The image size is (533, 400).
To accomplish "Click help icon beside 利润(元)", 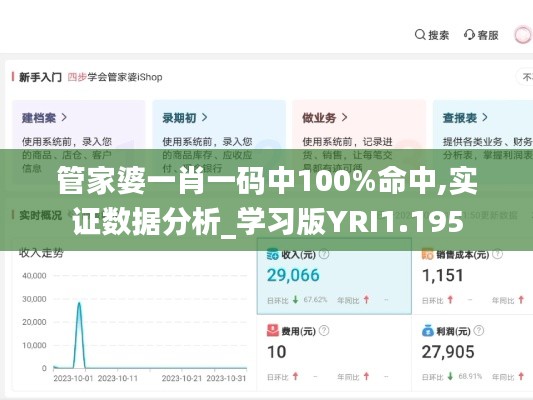I will pos(479,330).
